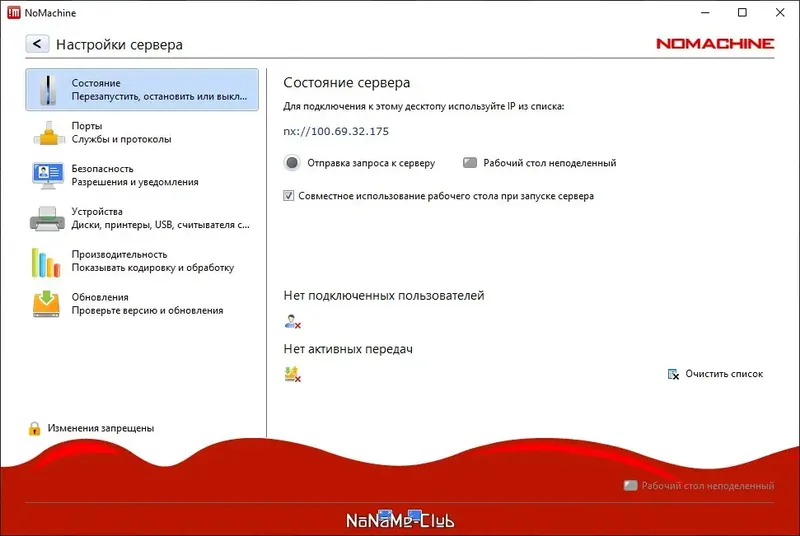Image resolution: width=800 pixels, height=536 pixels.
Task: Click the colored bar chart performance icon
Action: click(46, 262)
